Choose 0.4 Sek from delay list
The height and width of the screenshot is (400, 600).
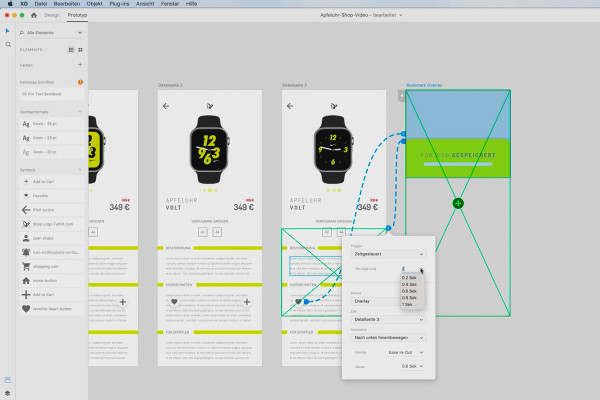click(x=409, y=284)
